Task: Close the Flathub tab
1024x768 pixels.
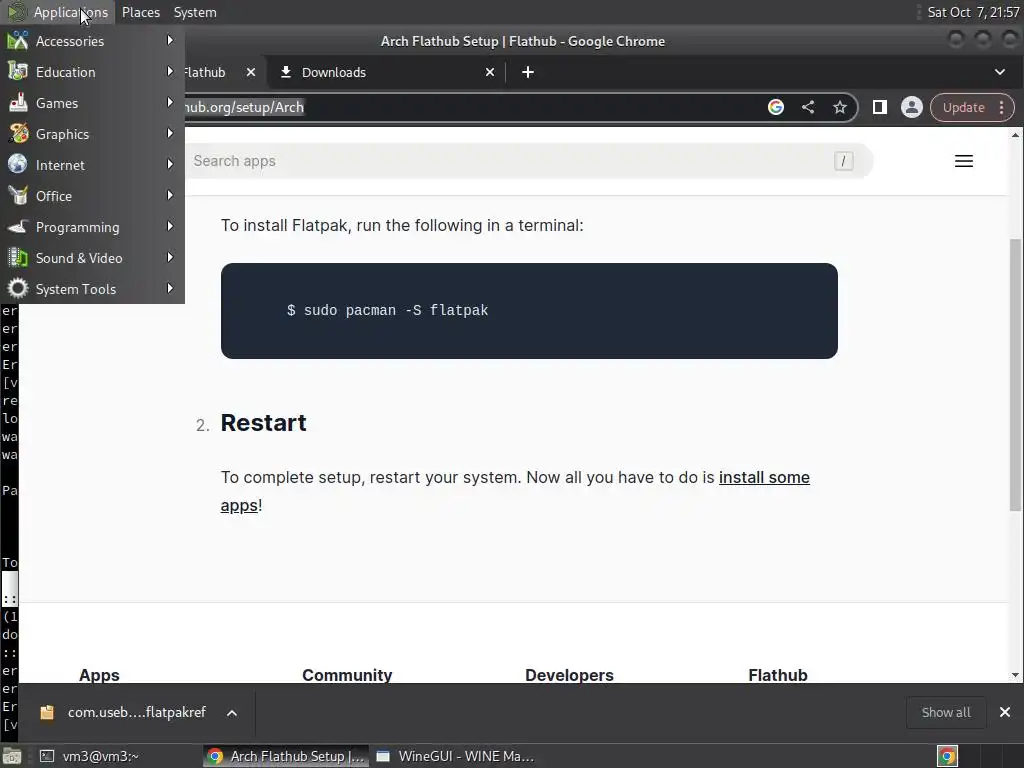Action: click(x=251, y=72)
